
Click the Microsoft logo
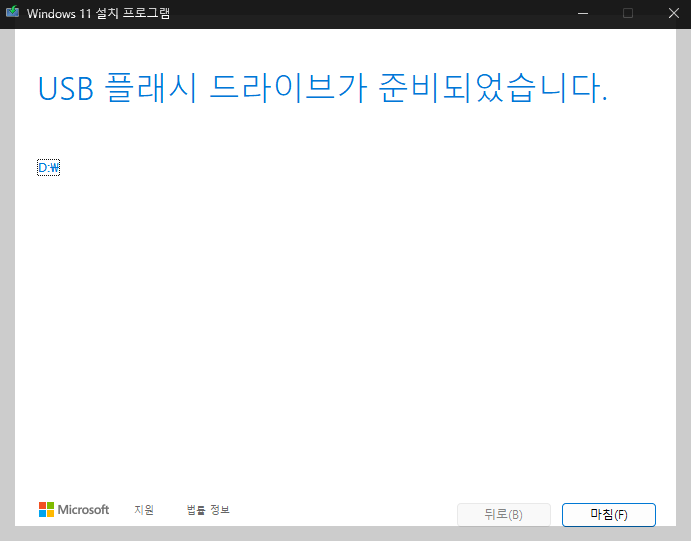[74, 510]
